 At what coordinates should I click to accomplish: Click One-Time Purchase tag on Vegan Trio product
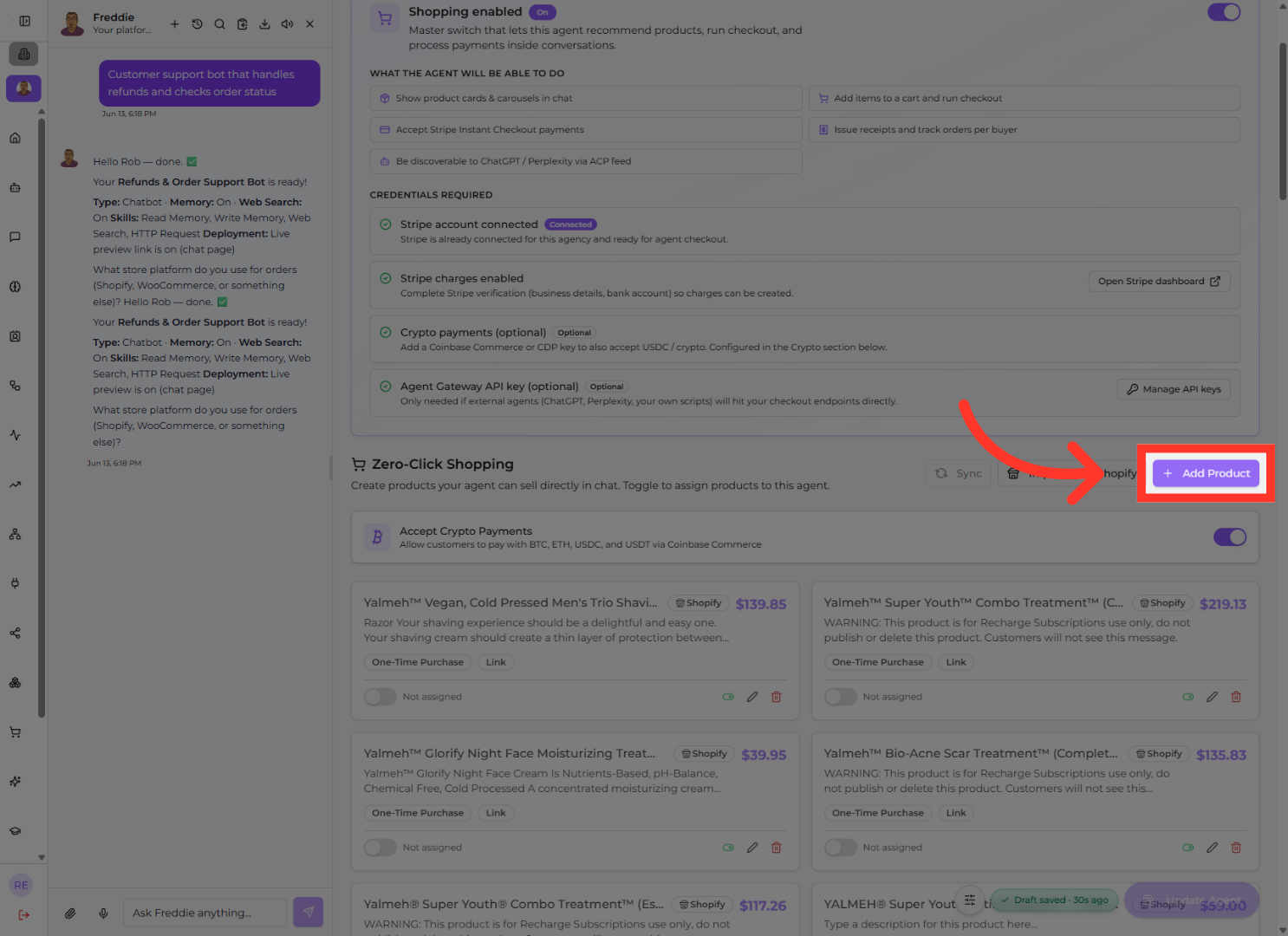418,662
